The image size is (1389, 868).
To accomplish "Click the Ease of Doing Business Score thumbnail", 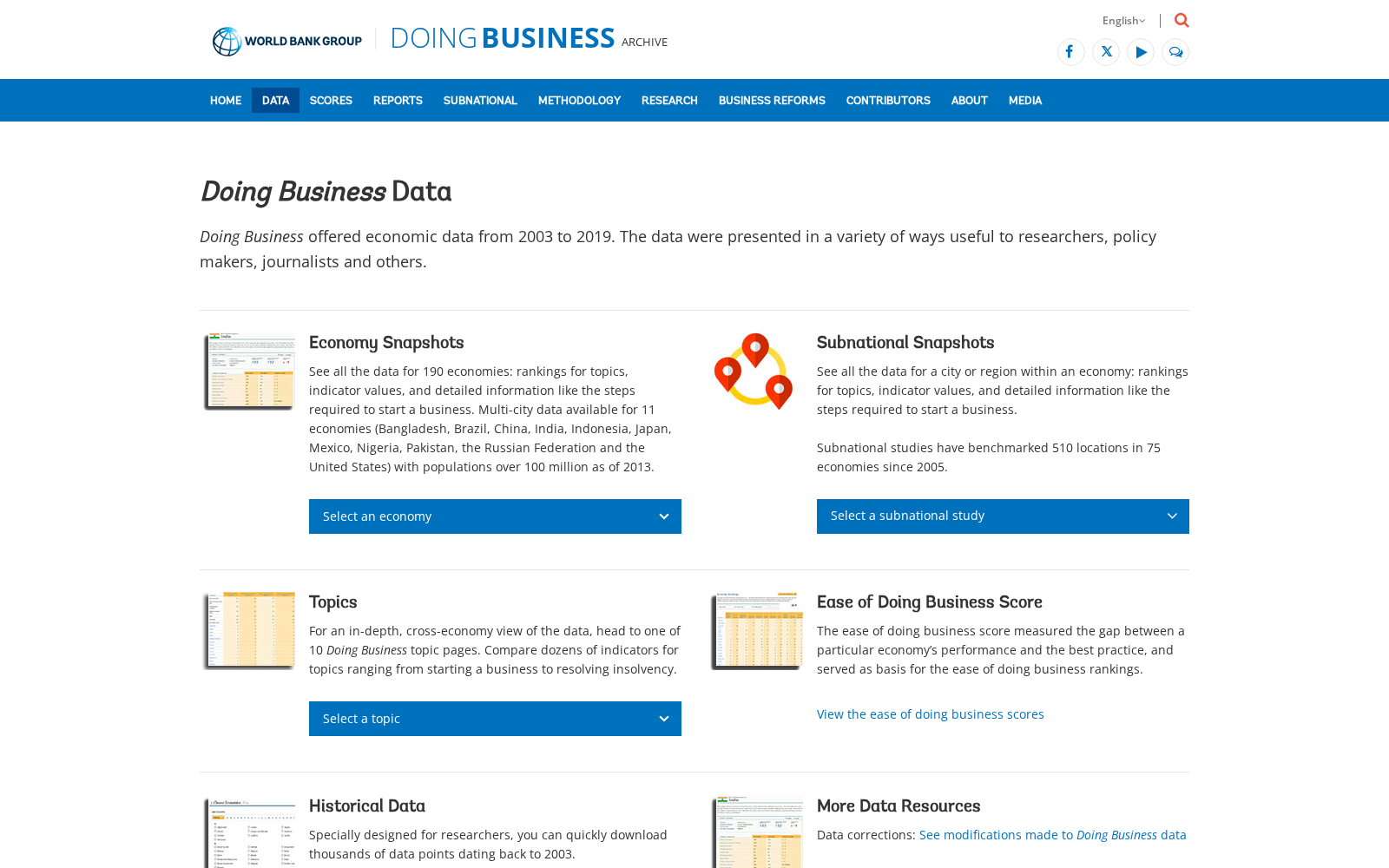I will pyautogui.click(x=757, y=631).
